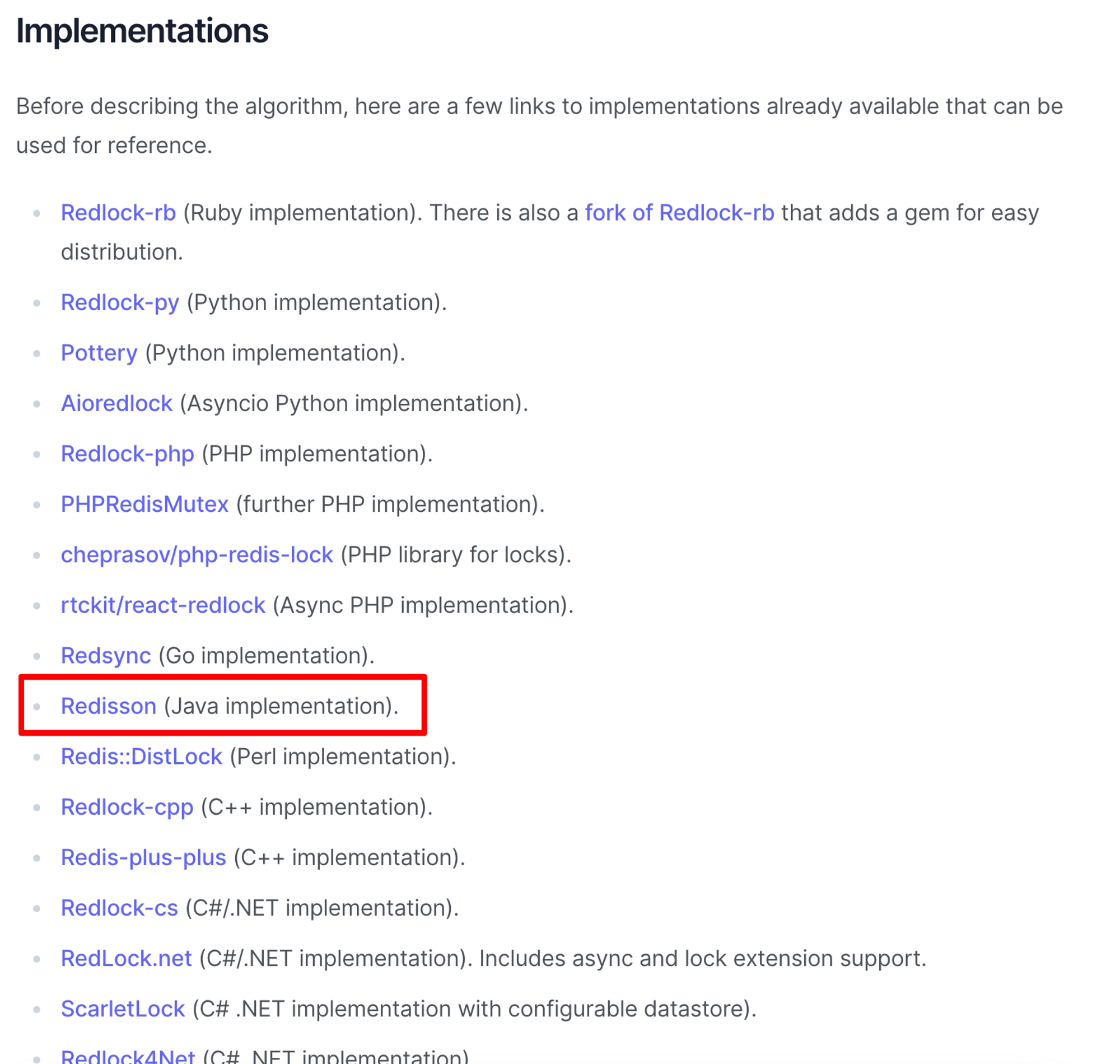Click the intro paragraph about implementations

point(539,126)
